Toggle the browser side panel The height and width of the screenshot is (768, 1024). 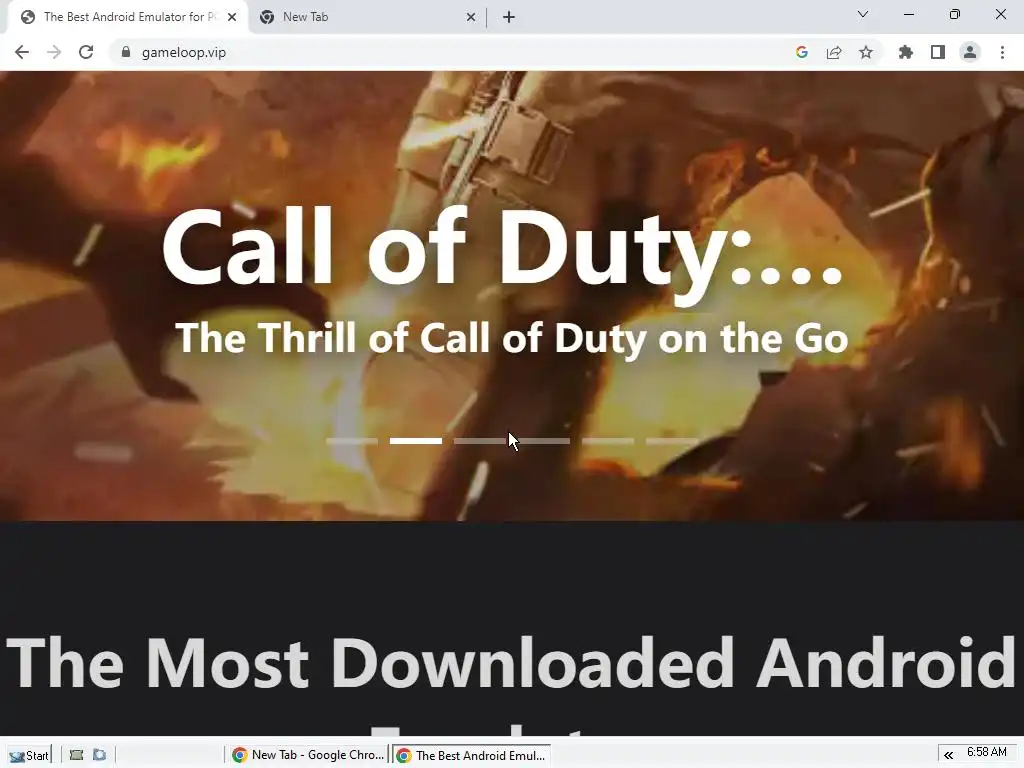coord(938,52)
